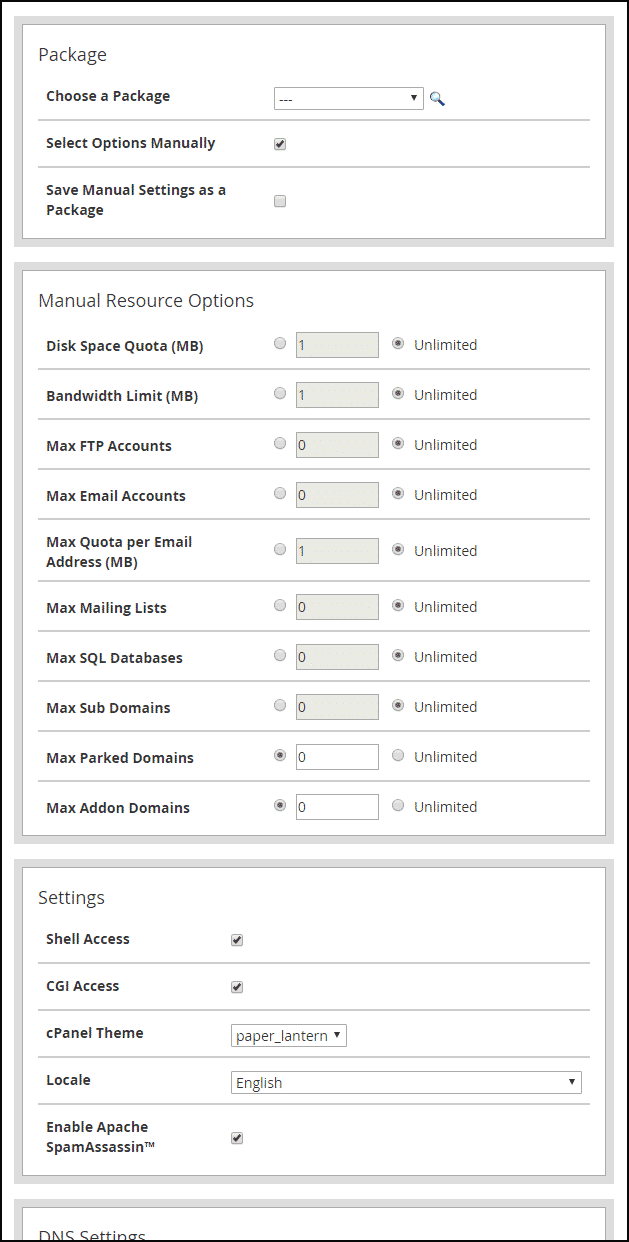The image size is (629, 1242).
Task: Select custom Max FTP Accounts radio button
Action: tap(280, 444)
